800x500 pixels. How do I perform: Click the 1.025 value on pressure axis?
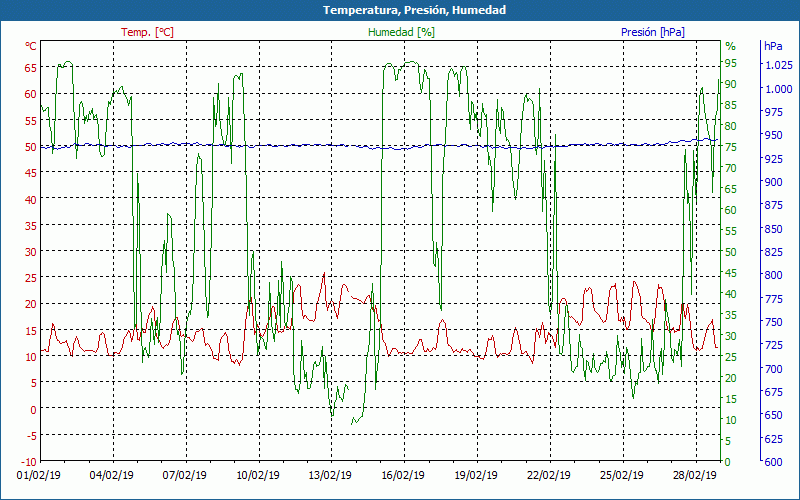[x=779, y=65]
